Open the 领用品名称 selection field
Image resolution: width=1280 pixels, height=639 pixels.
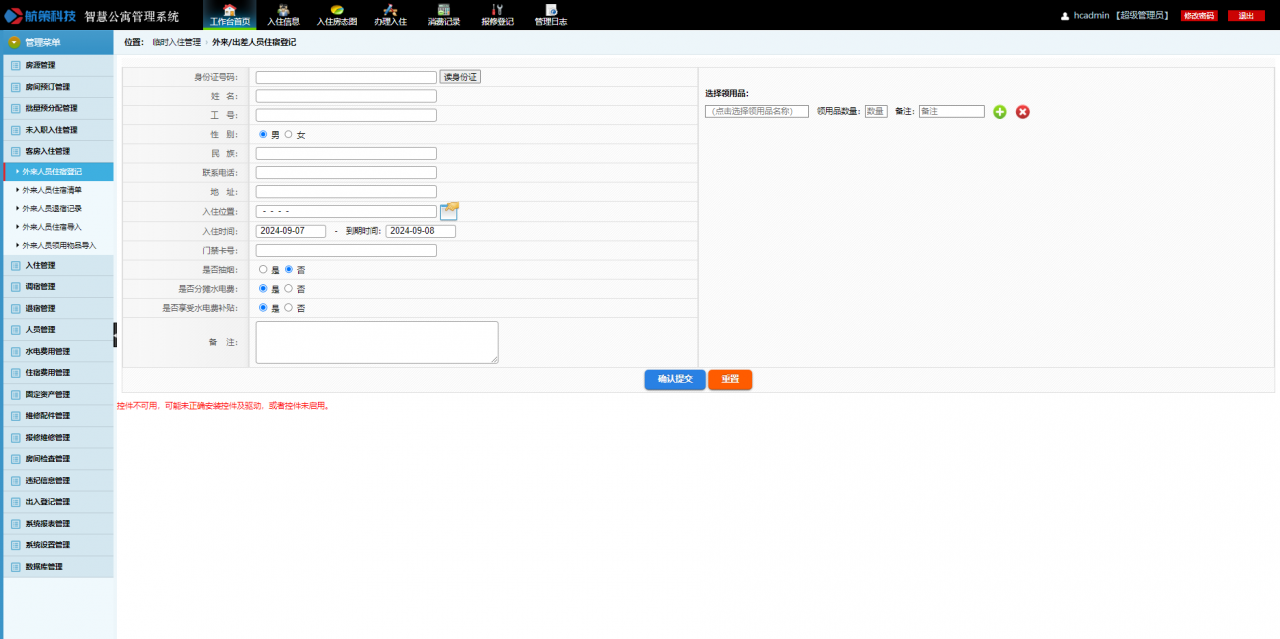(x=756, y=112)
